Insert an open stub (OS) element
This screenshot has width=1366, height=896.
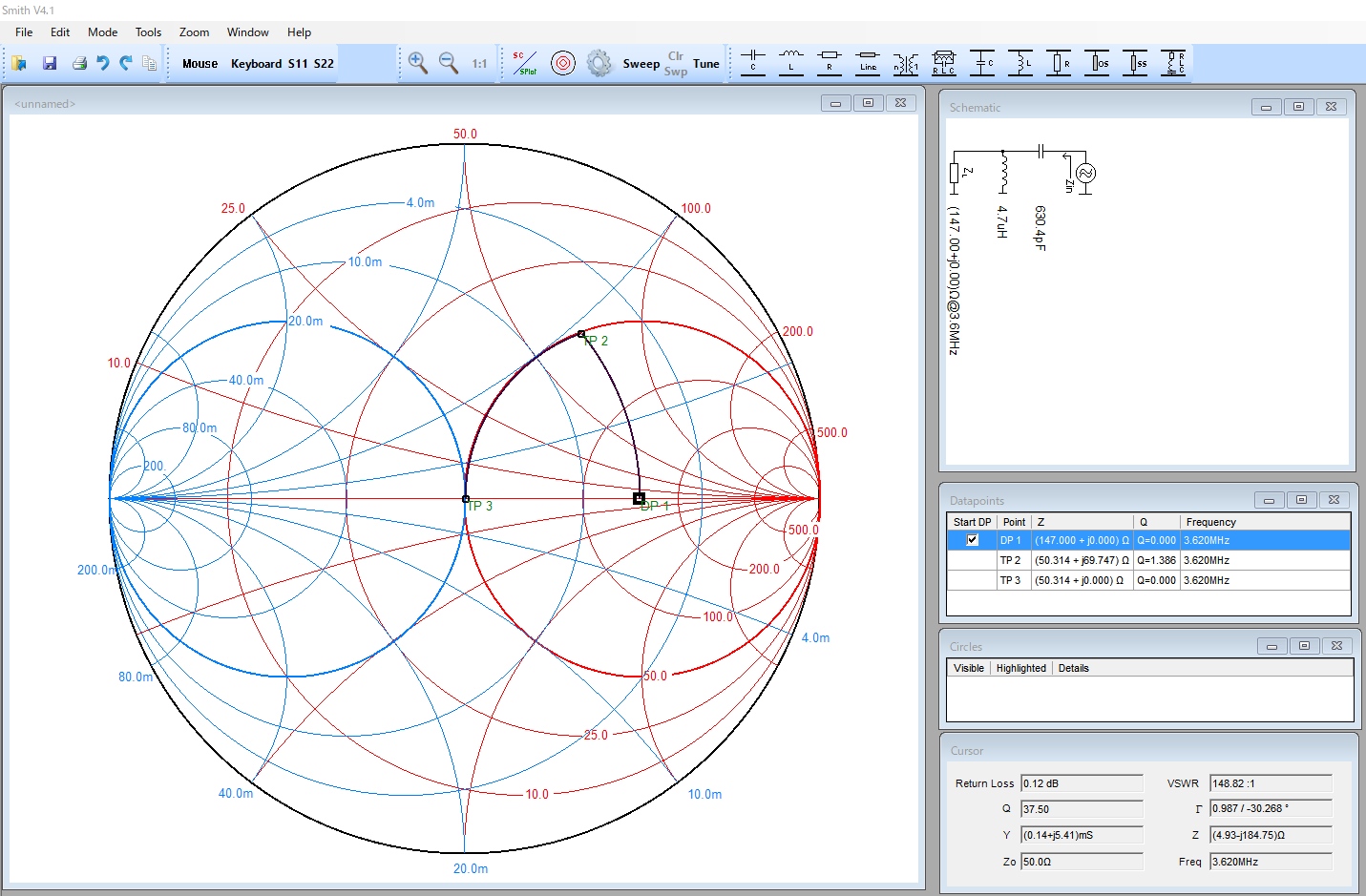pos(1097,63)
